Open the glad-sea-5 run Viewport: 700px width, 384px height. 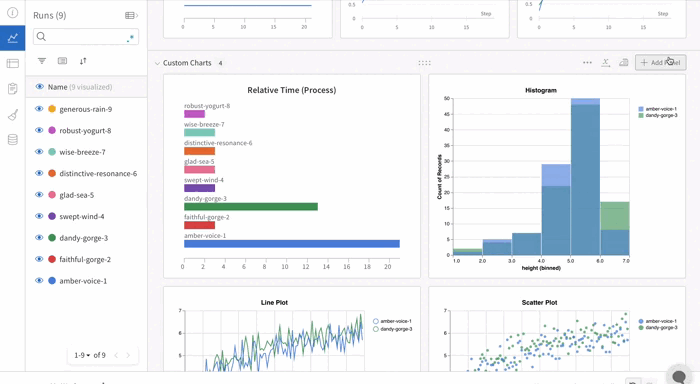point(77,195)
